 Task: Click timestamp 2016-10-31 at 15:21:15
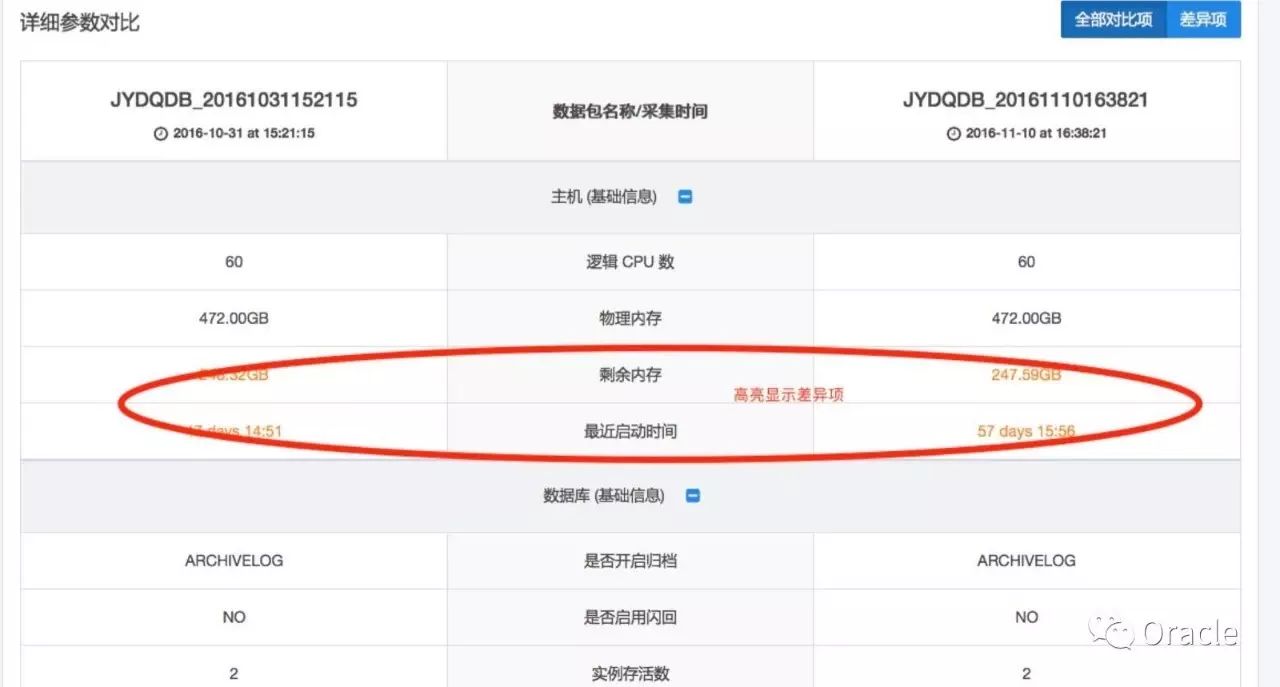[x=243, y=133]
